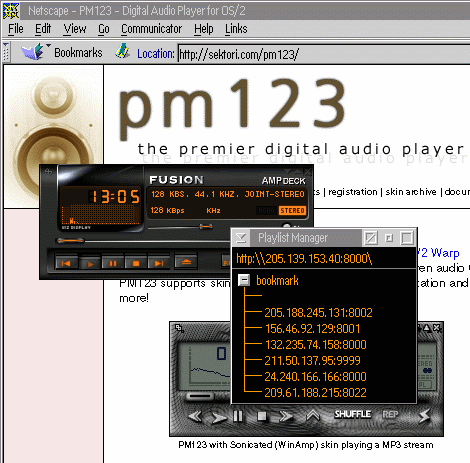The image size is (470, 463).
Task: Click the Sonicated skin stop square icon
Action: (262, 416)
